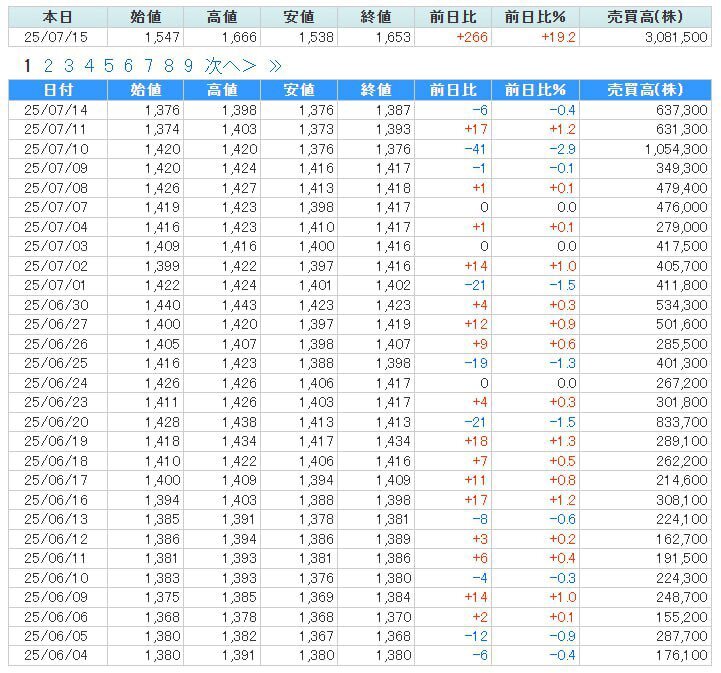Select the 25/07/14 date cell

pyautogui.click(x=56, y=110)
